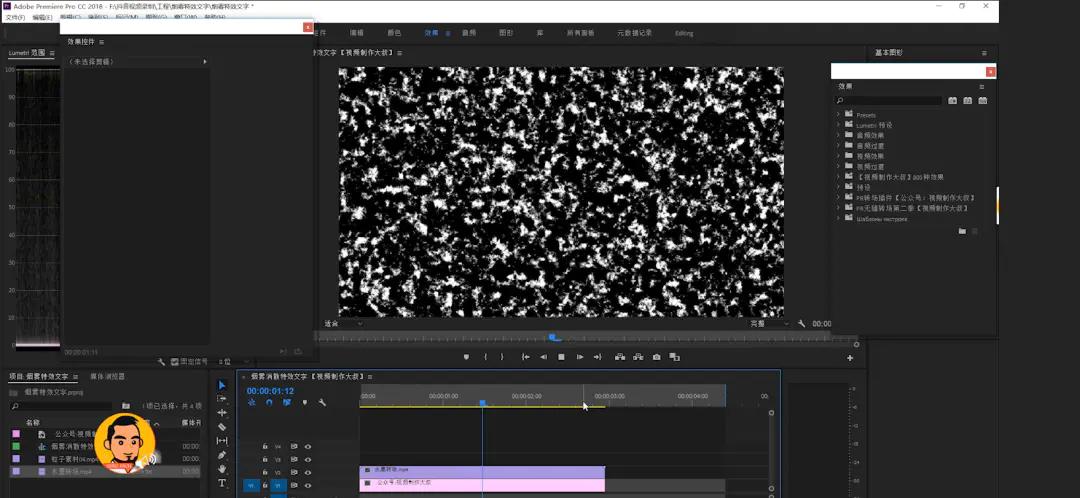
Task: Toggle V2 track eye visibility
Action: pos(308,473)
